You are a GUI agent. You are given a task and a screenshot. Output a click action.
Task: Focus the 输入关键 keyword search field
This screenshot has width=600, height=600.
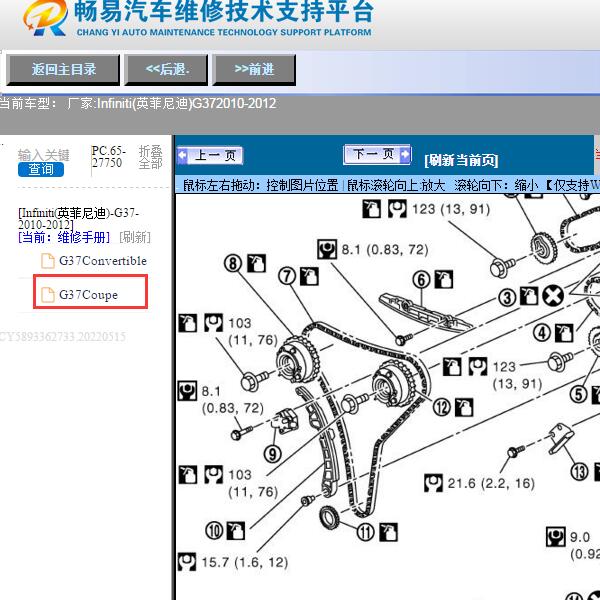click(x=44, y=155)
